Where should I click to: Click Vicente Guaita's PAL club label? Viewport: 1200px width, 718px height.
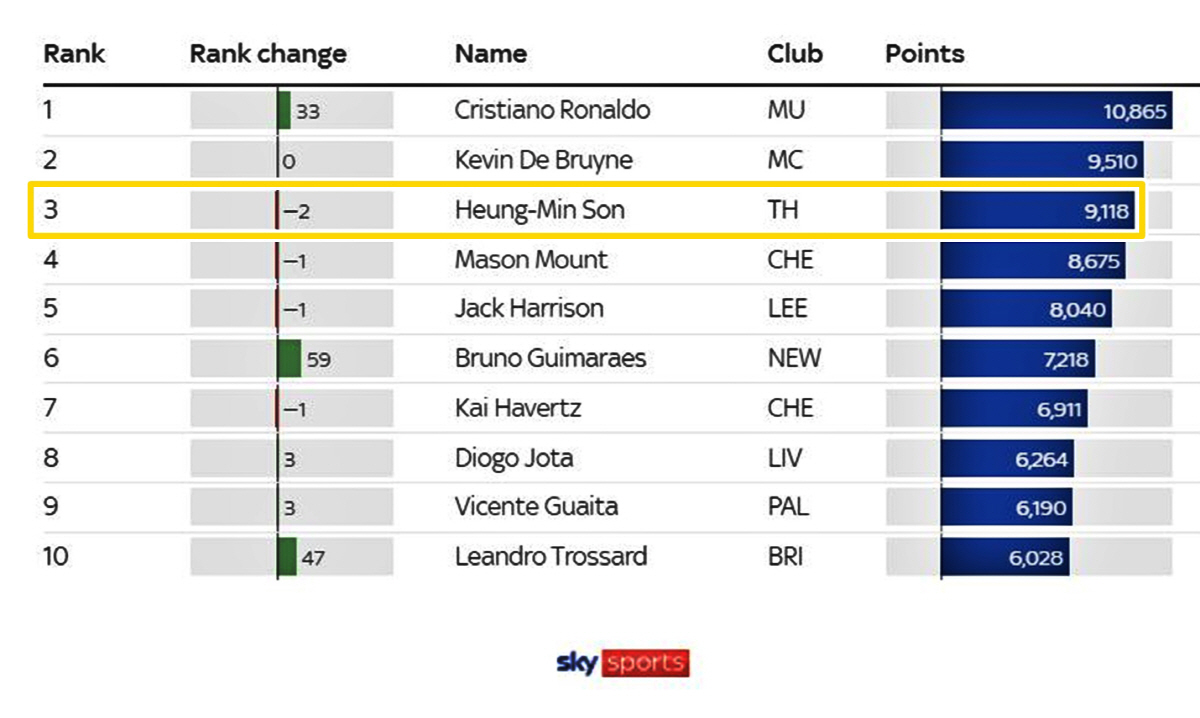tap(789, 507)
